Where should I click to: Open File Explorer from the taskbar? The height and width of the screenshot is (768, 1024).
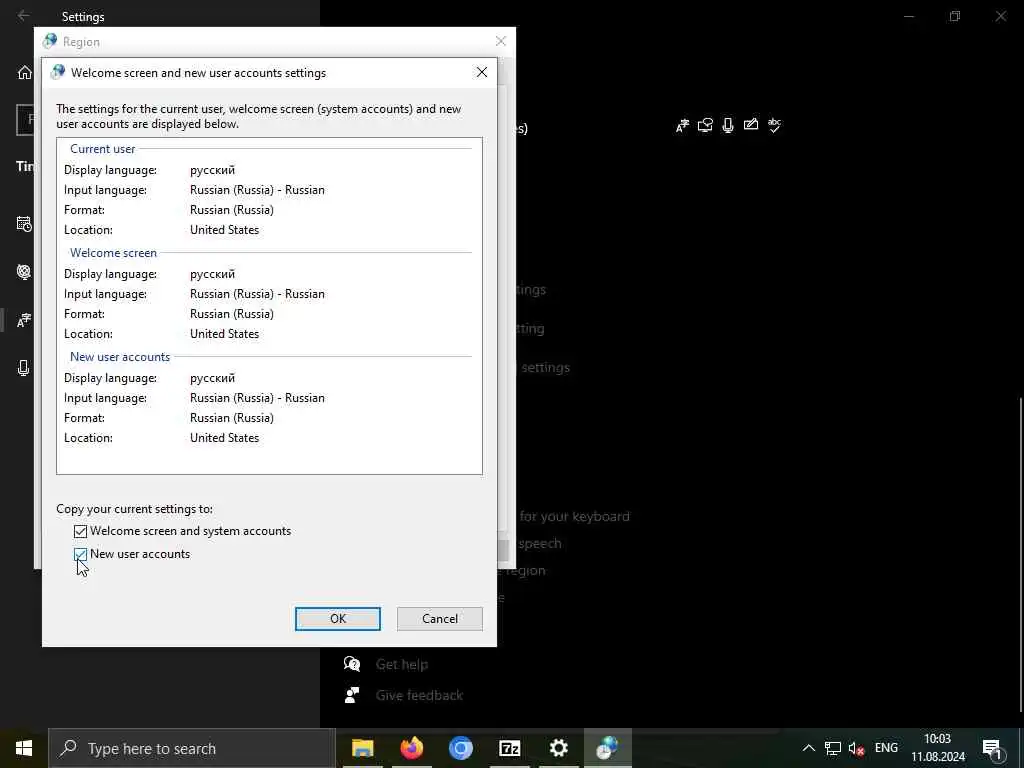tap(362, 748)
